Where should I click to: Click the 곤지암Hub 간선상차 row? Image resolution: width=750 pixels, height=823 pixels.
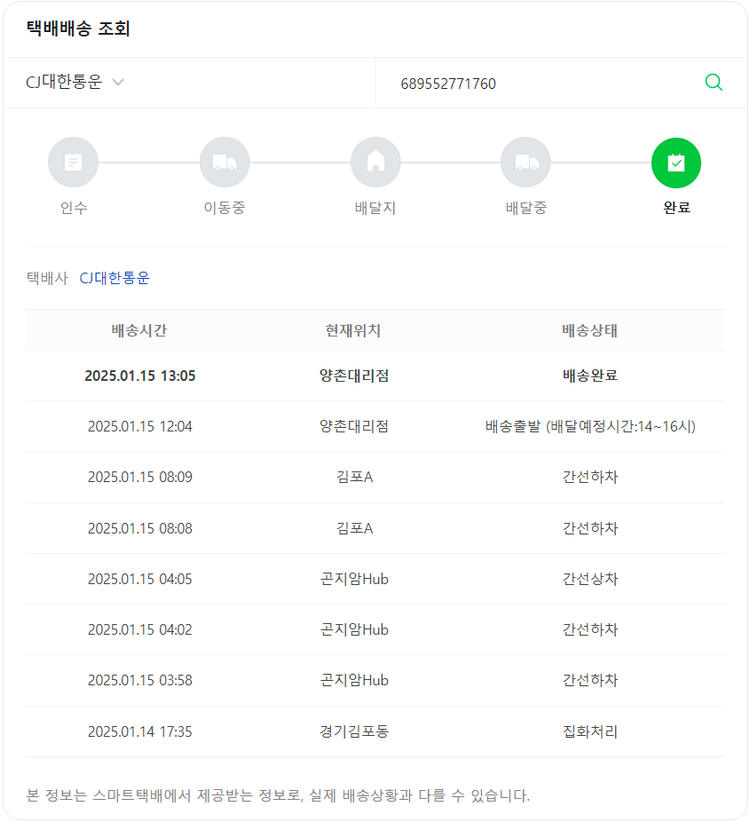[x=375, y=578]
